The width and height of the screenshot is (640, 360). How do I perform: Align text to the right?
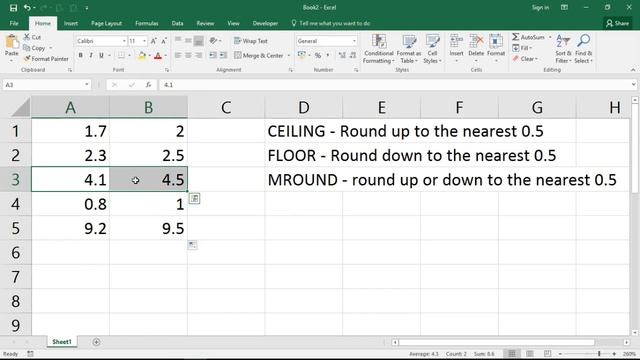pos(198,55)
